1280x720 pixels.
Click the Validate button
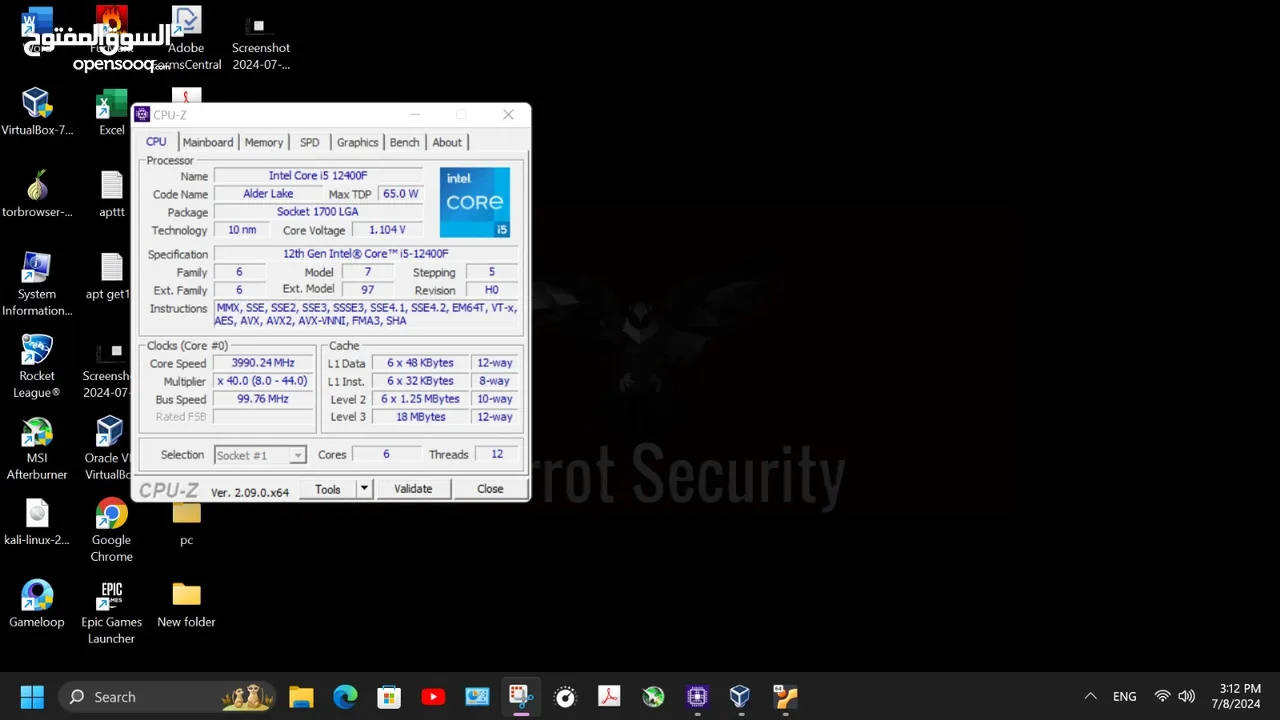tap(413, 489)
